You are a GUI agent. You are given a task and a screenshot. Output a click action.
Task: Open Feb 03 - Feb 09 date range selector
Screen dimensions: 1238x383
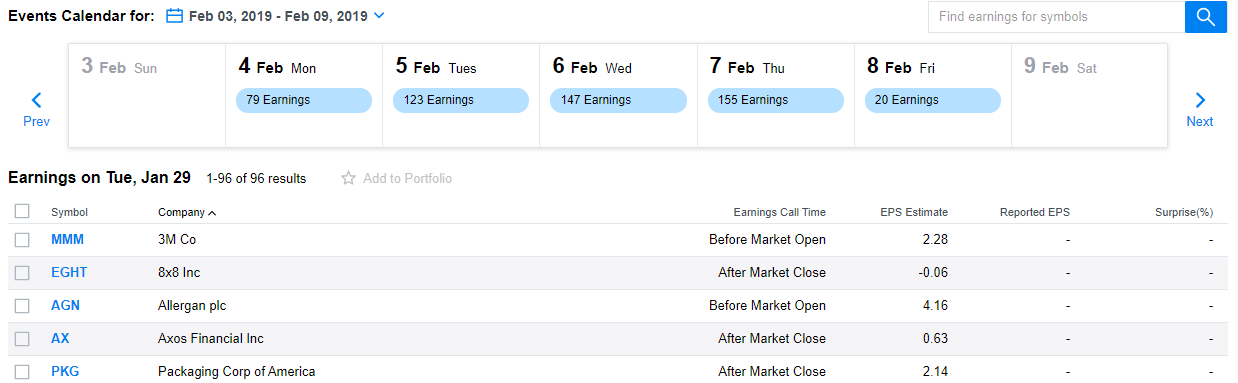tap(277, 16)
